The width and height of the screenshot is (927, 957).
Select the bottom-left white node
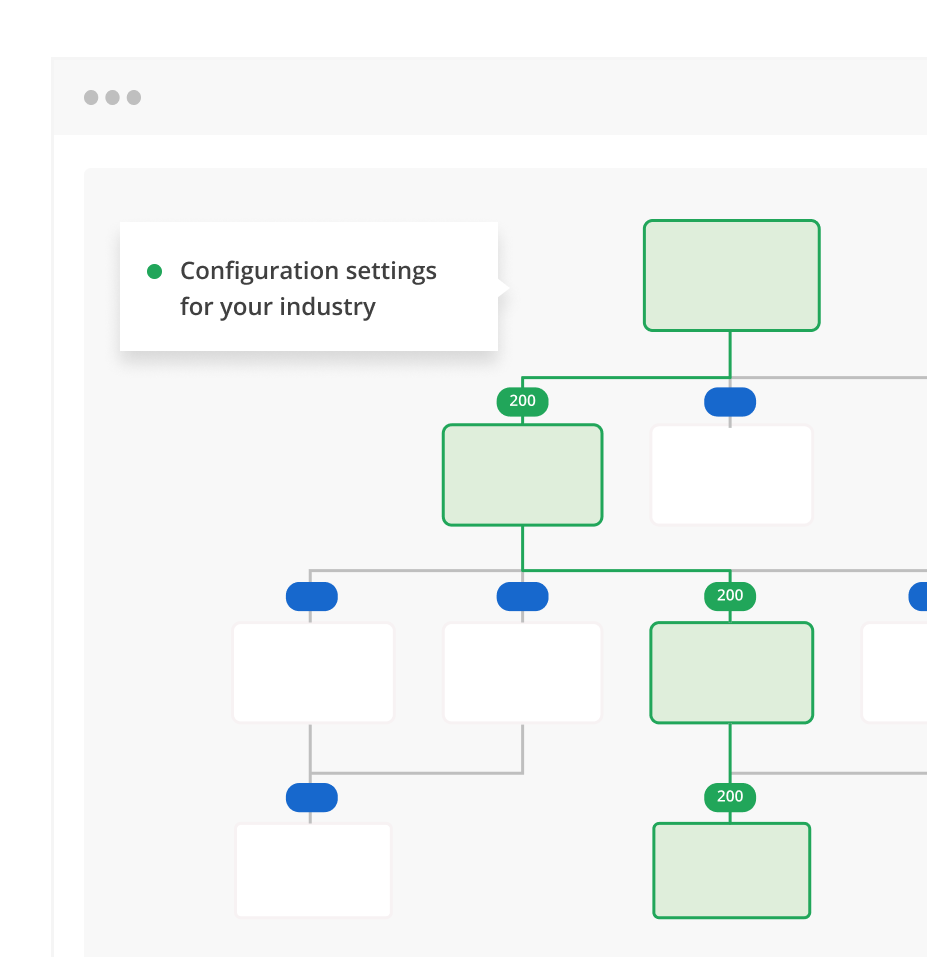point(312,870)
